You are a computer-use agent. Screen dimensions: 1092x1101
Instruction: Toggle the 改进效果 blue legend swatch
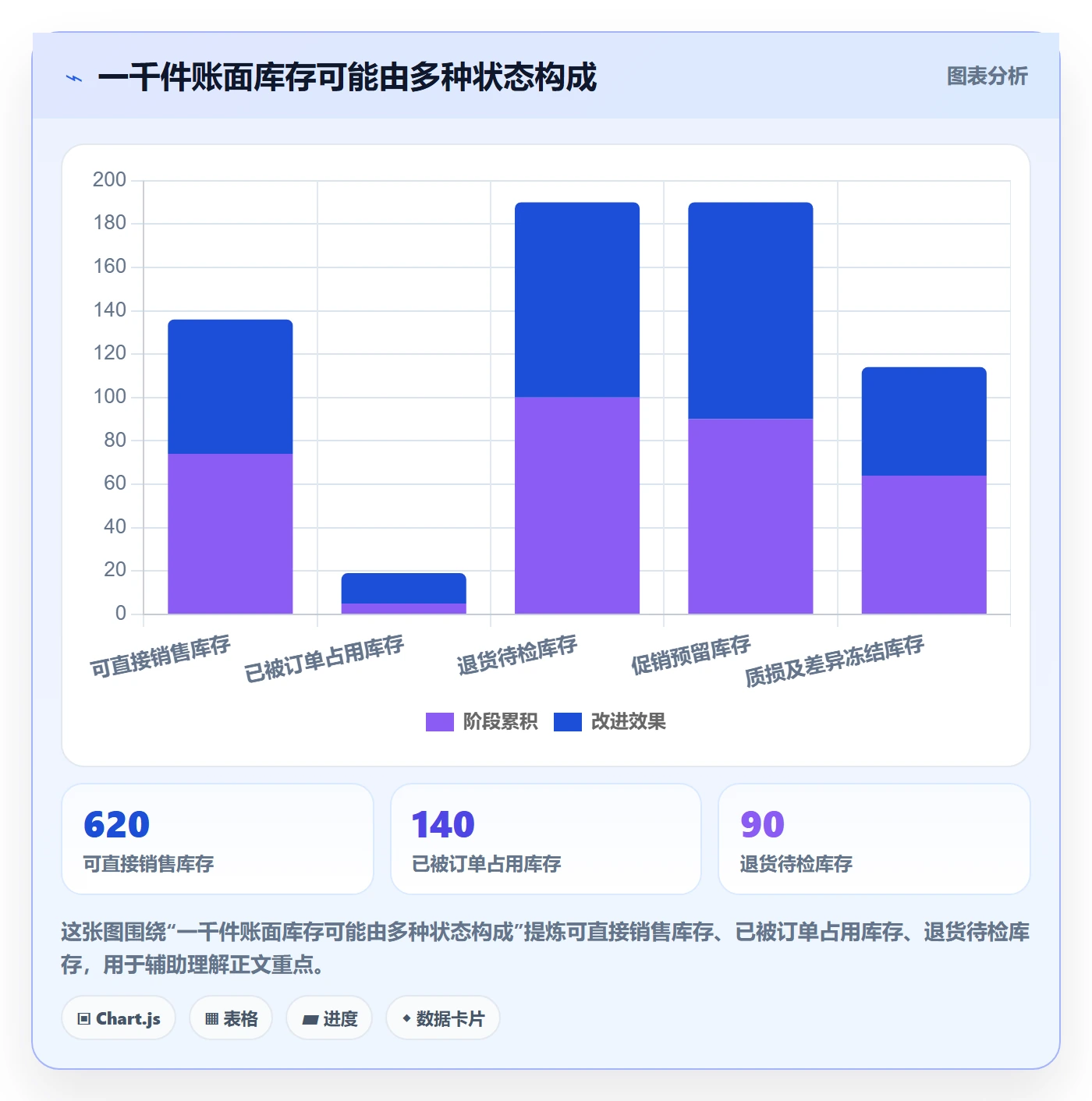tap(568, 722)
